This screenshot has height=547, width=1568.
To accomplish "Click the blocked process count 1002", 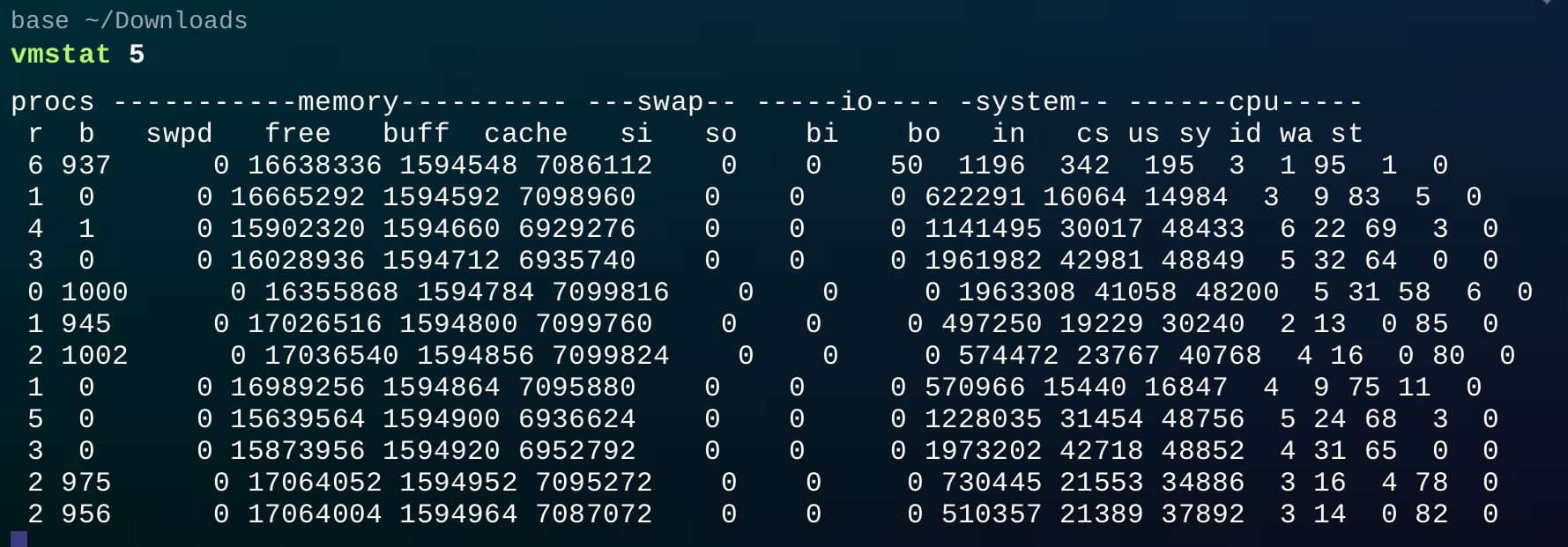I will 94,356.
